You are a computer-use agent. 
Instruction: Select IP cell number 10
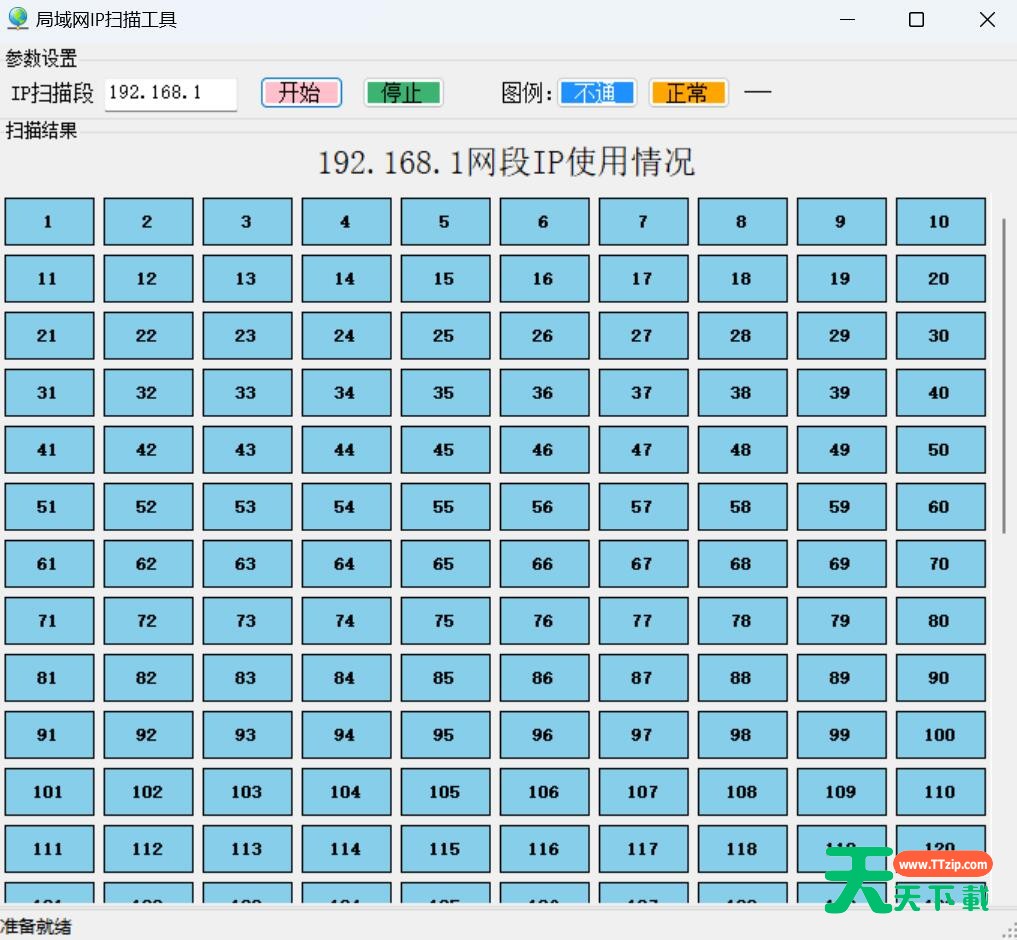[x=940, y=222]
